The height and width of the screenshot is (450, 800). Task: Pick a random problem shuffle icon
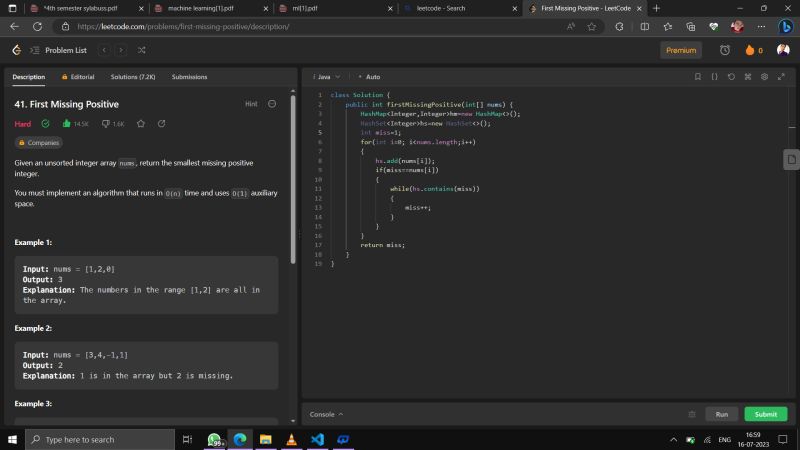pos(141,50)
